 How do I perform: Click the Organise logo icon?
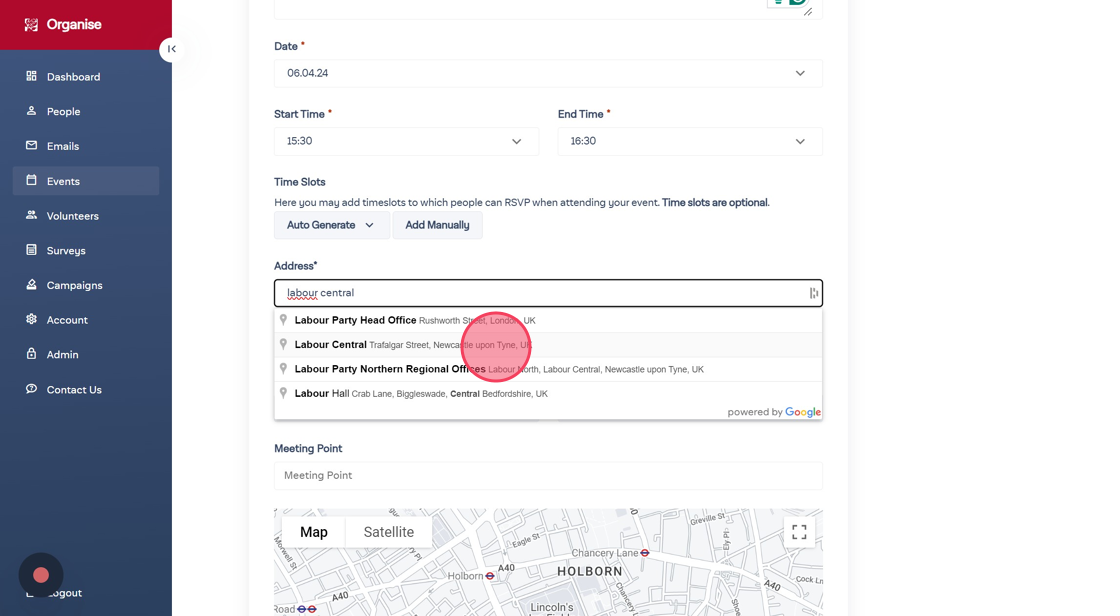pyautogui.click(x=31, y=24)
